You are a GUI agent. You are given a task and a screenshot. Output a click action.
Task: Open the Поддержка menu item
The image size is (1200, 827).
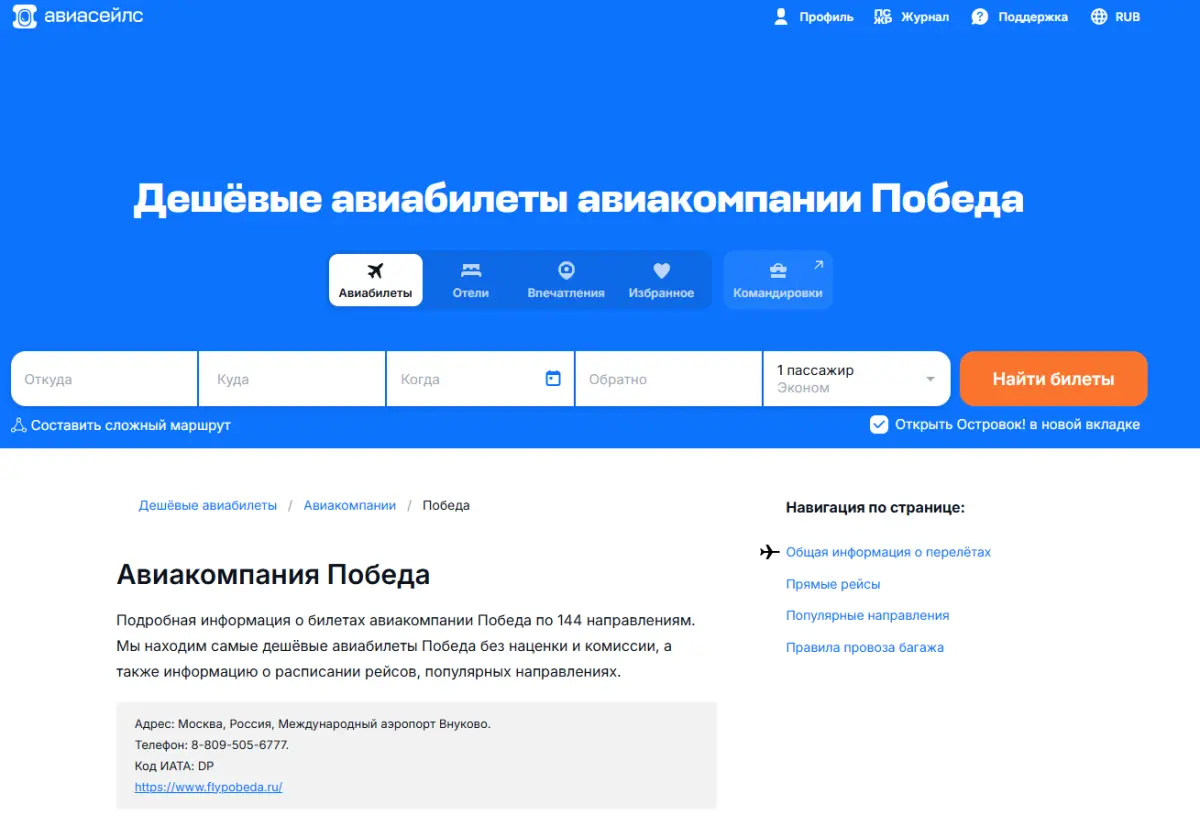pyautogui.click(x=1020, y=17)
